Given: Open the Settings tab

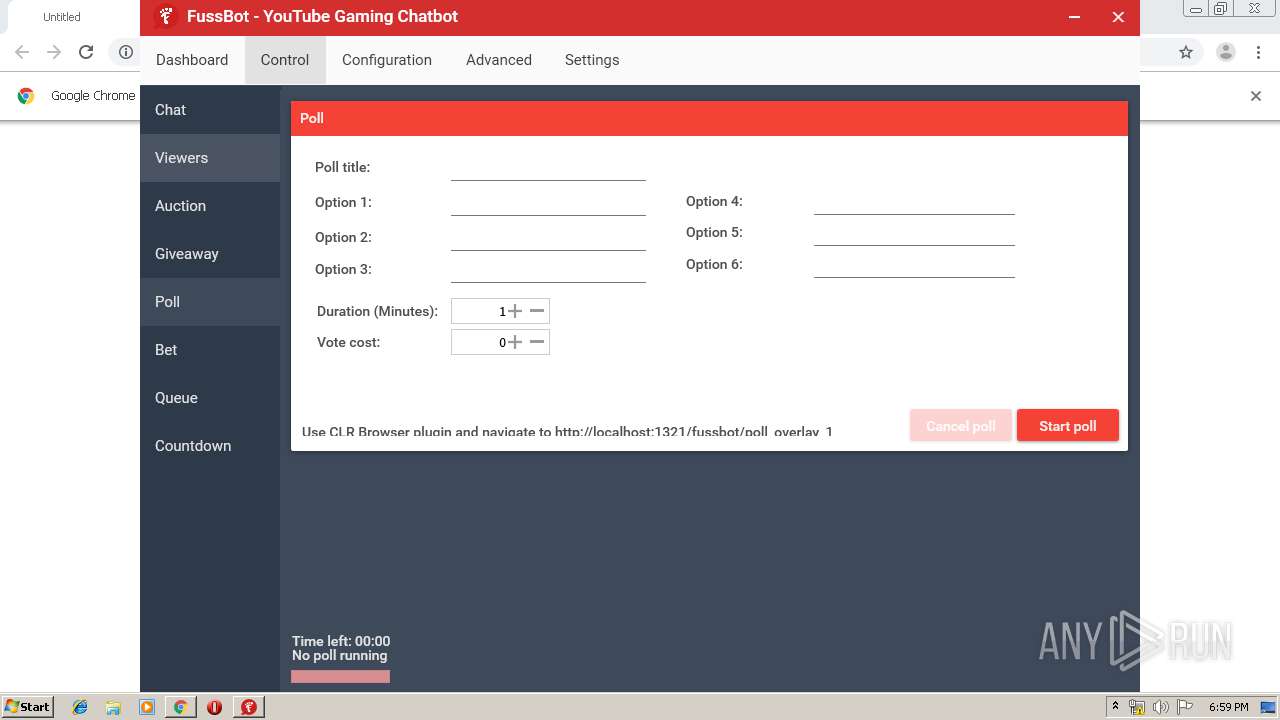Looking at the screenshot, I should [x=592, y=60].
